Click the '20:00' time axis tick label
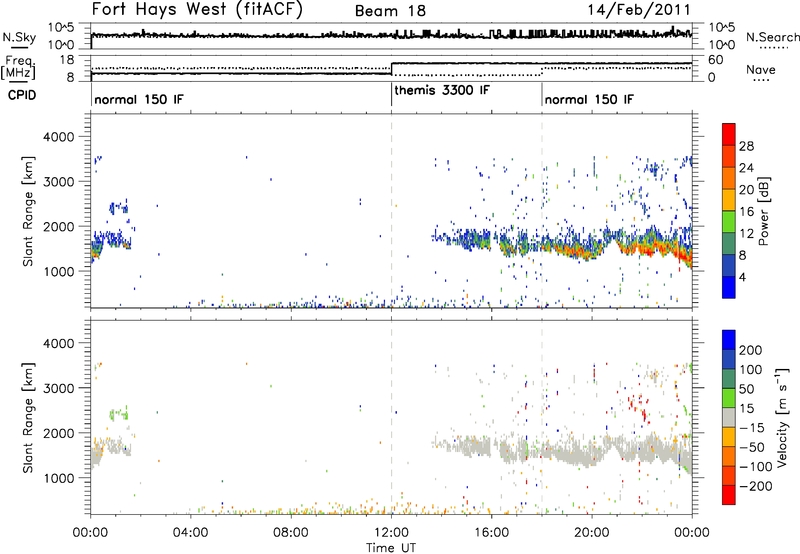 pos(592,533)
